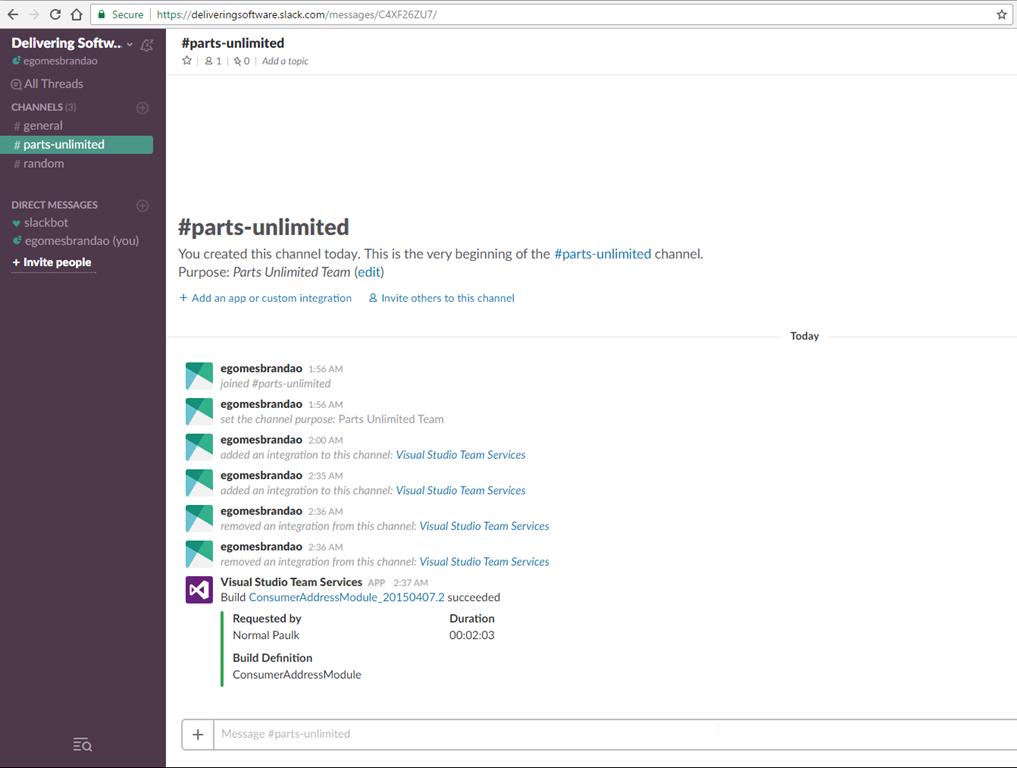
Task: Click the Visual Studio Team Services app avatar
Action: [199, 590]
